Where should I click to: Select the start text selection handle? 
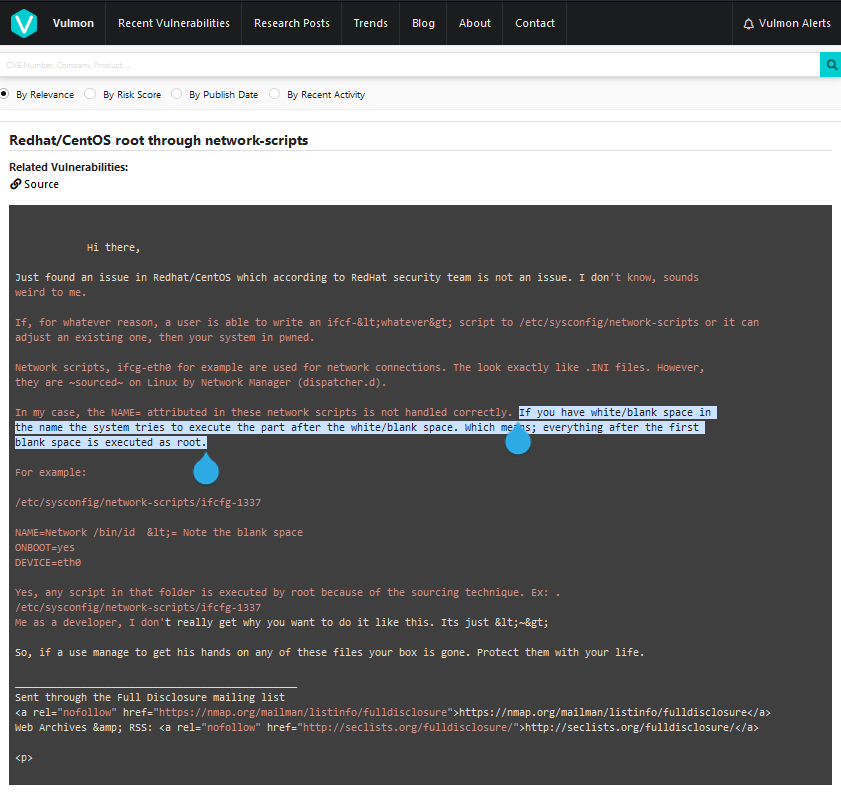tap(518, 440)
